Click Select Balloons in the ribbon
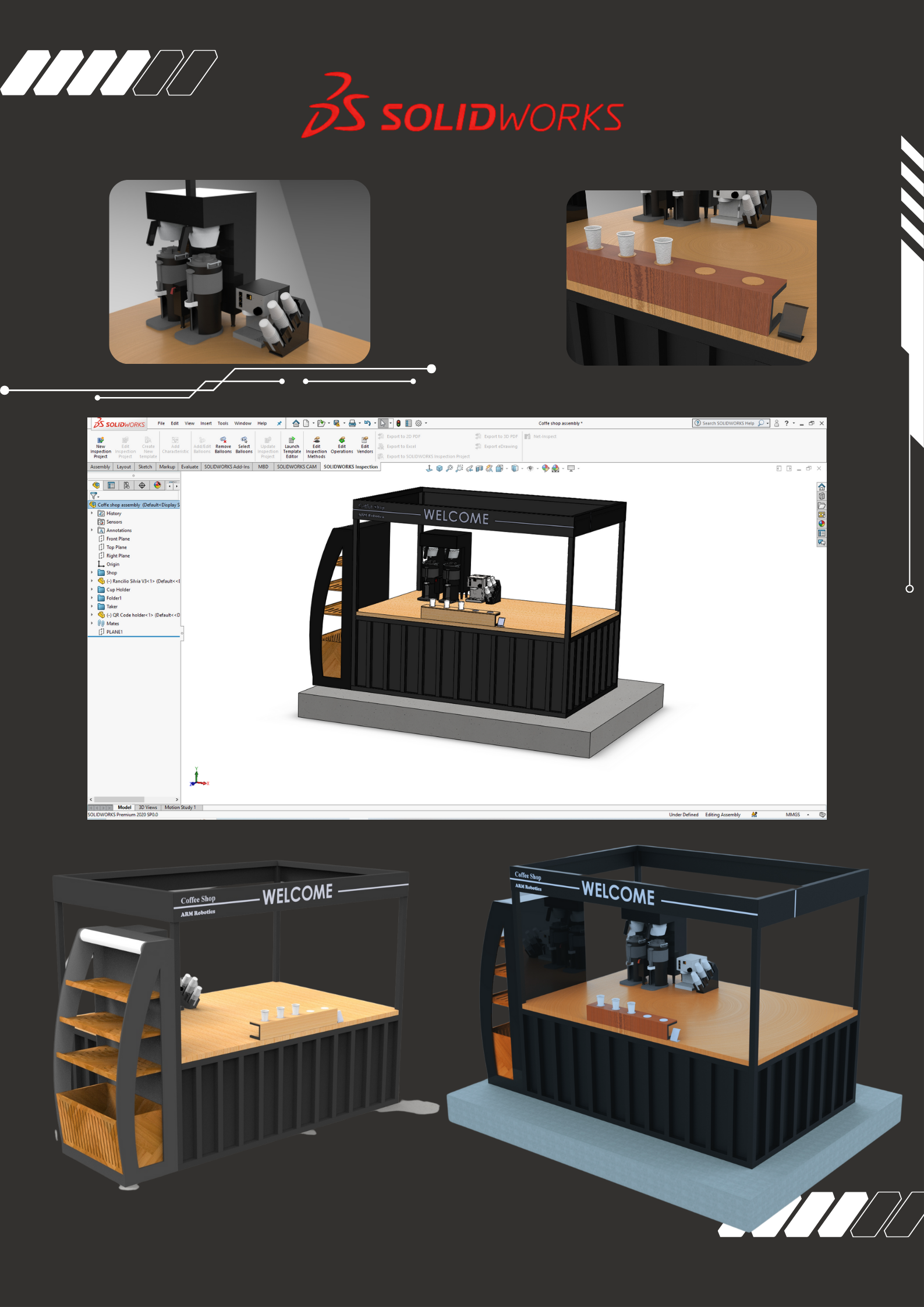The height and width of the screenshot is (1307, 924). (x=244, y=445)
